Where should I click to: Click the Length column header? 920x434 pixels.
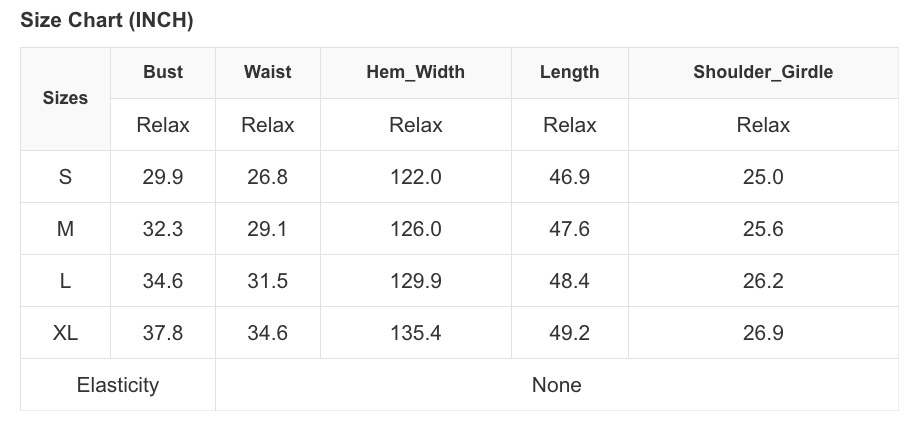(x=569, y=72)
